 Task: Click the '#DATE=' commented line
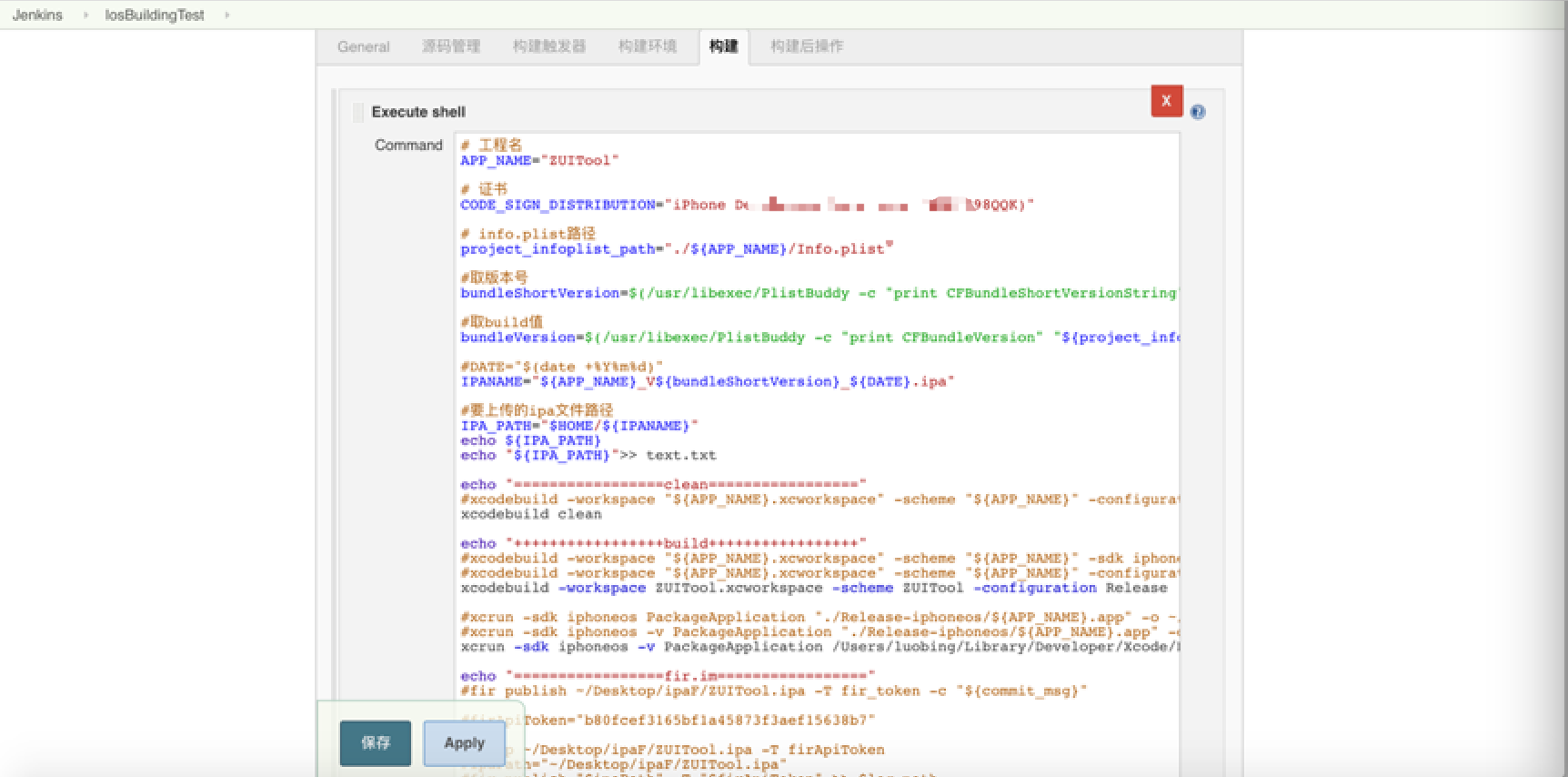click(x=562, y=367)
